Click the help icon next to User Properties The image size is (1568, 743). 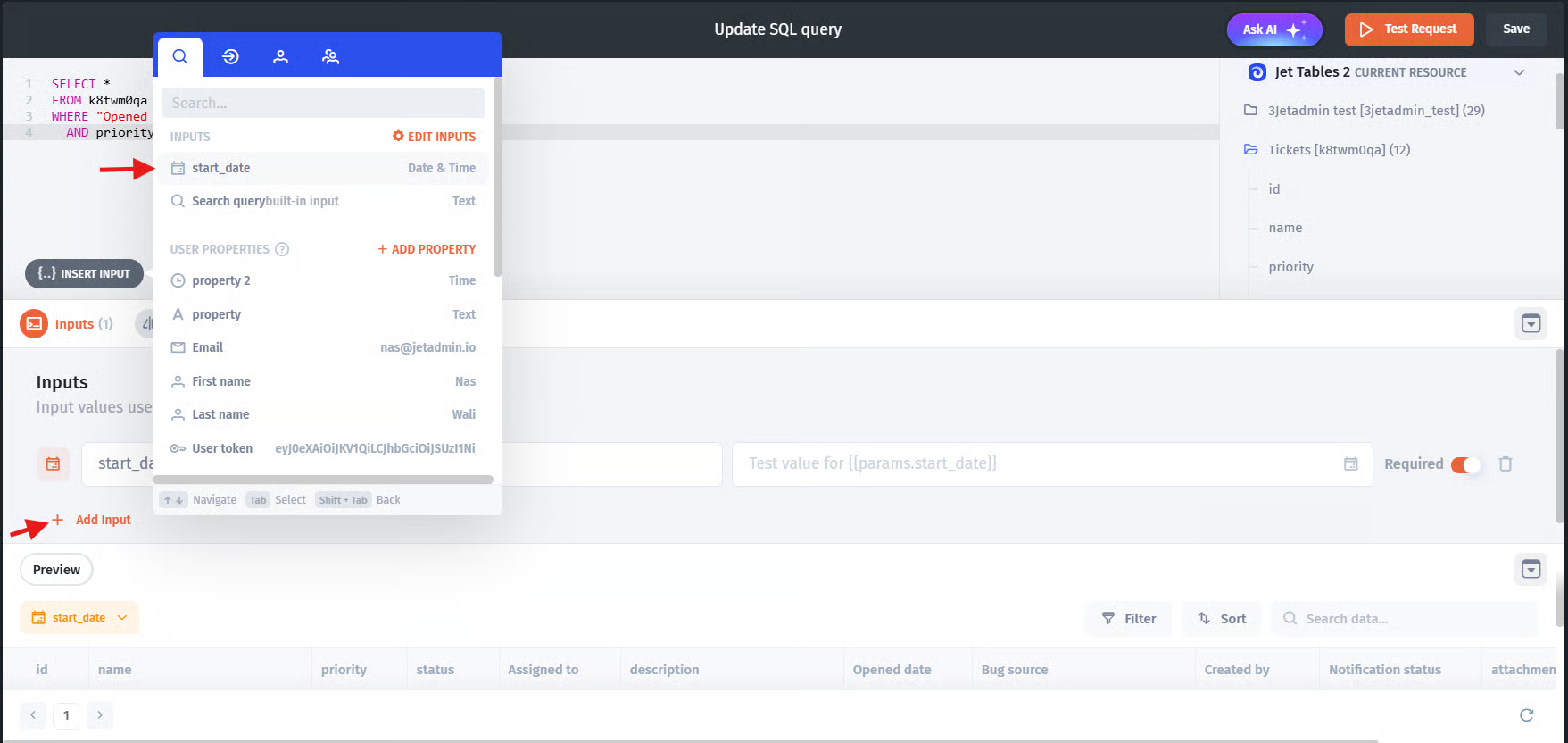(282, 249)
